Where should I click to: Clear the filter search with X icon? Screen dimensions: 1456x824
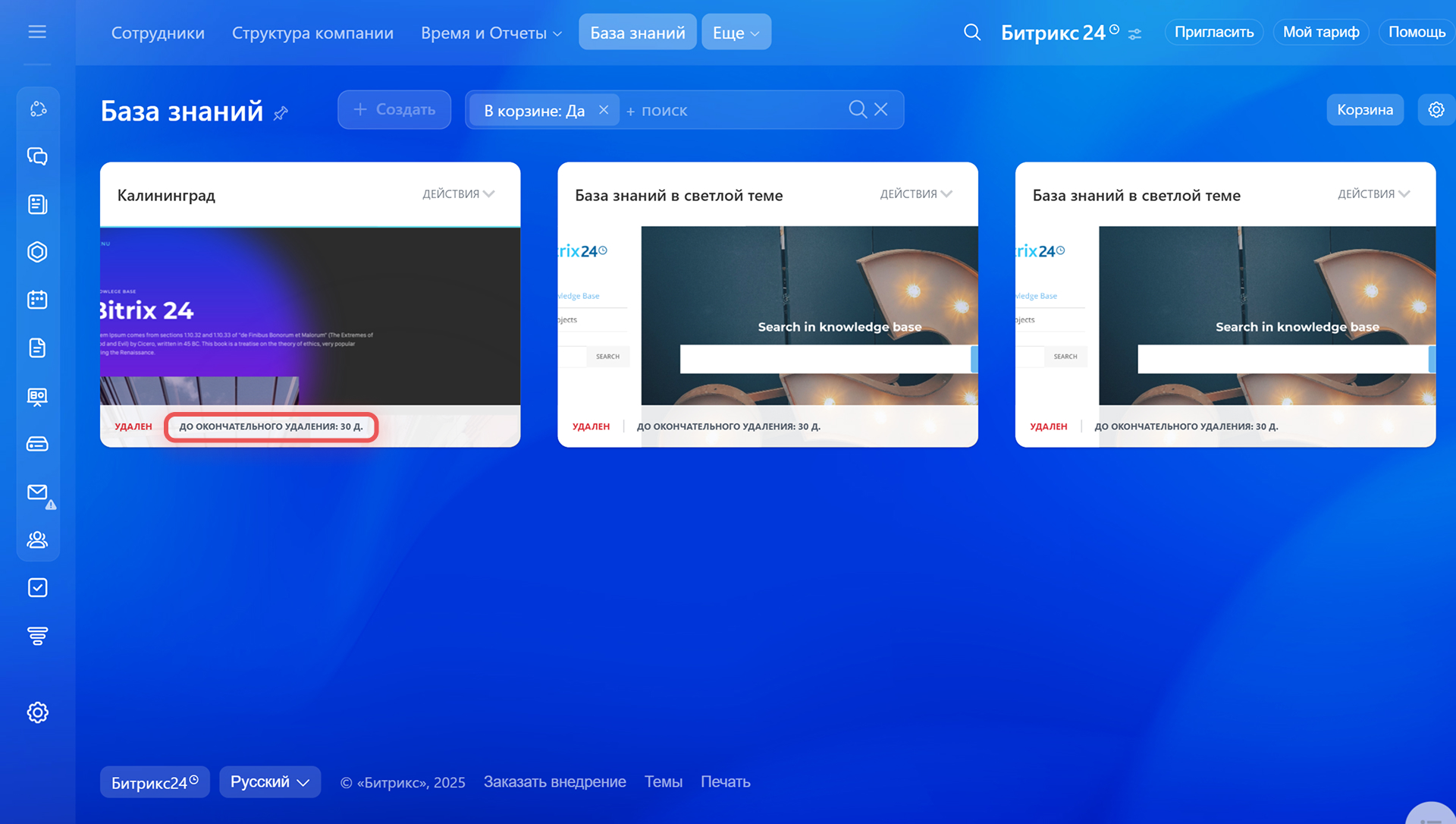tap(881, 109)
